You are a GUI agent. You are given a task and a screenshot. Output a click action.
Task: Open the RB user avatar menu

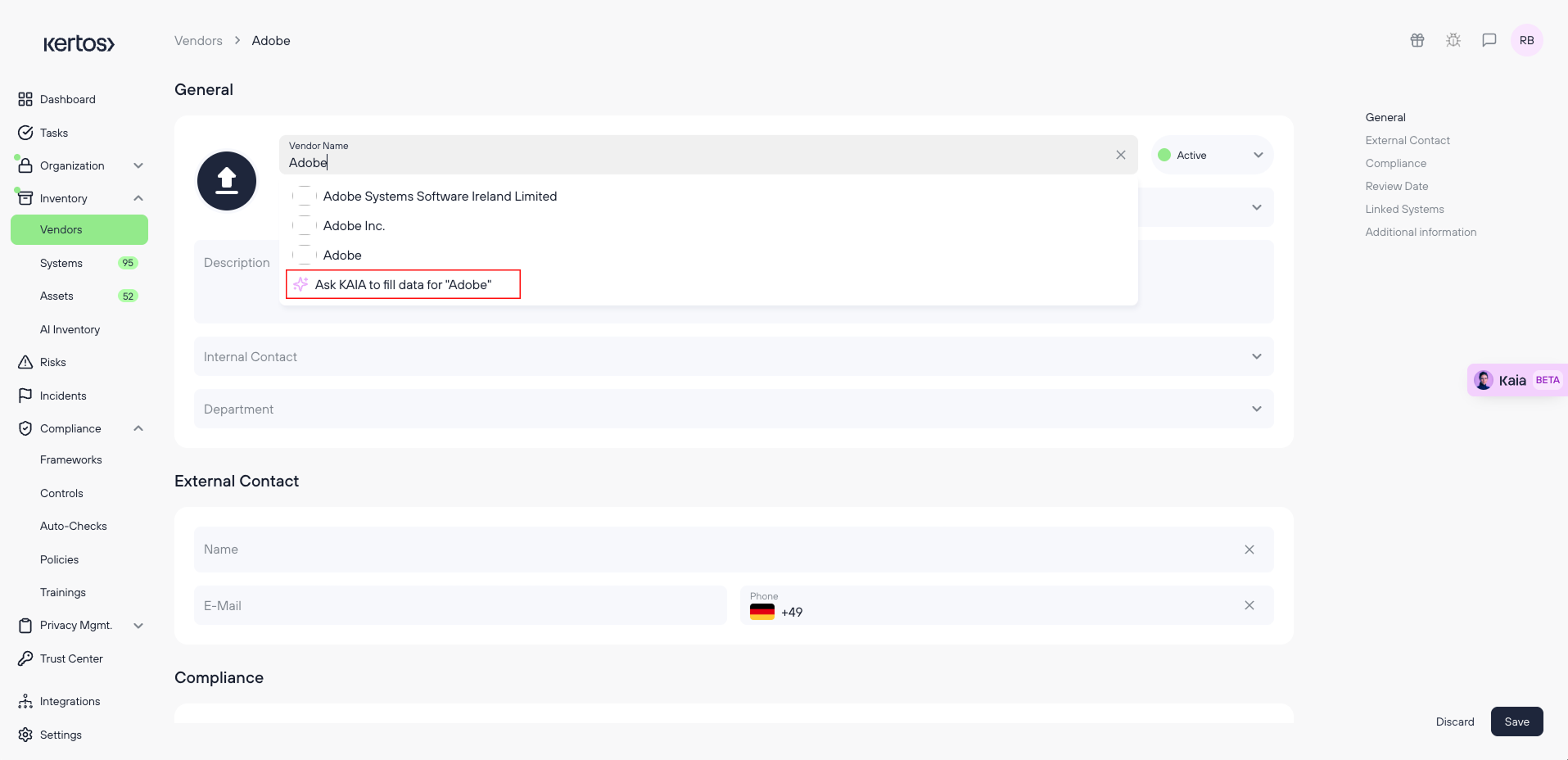(x=1527, y=40)
